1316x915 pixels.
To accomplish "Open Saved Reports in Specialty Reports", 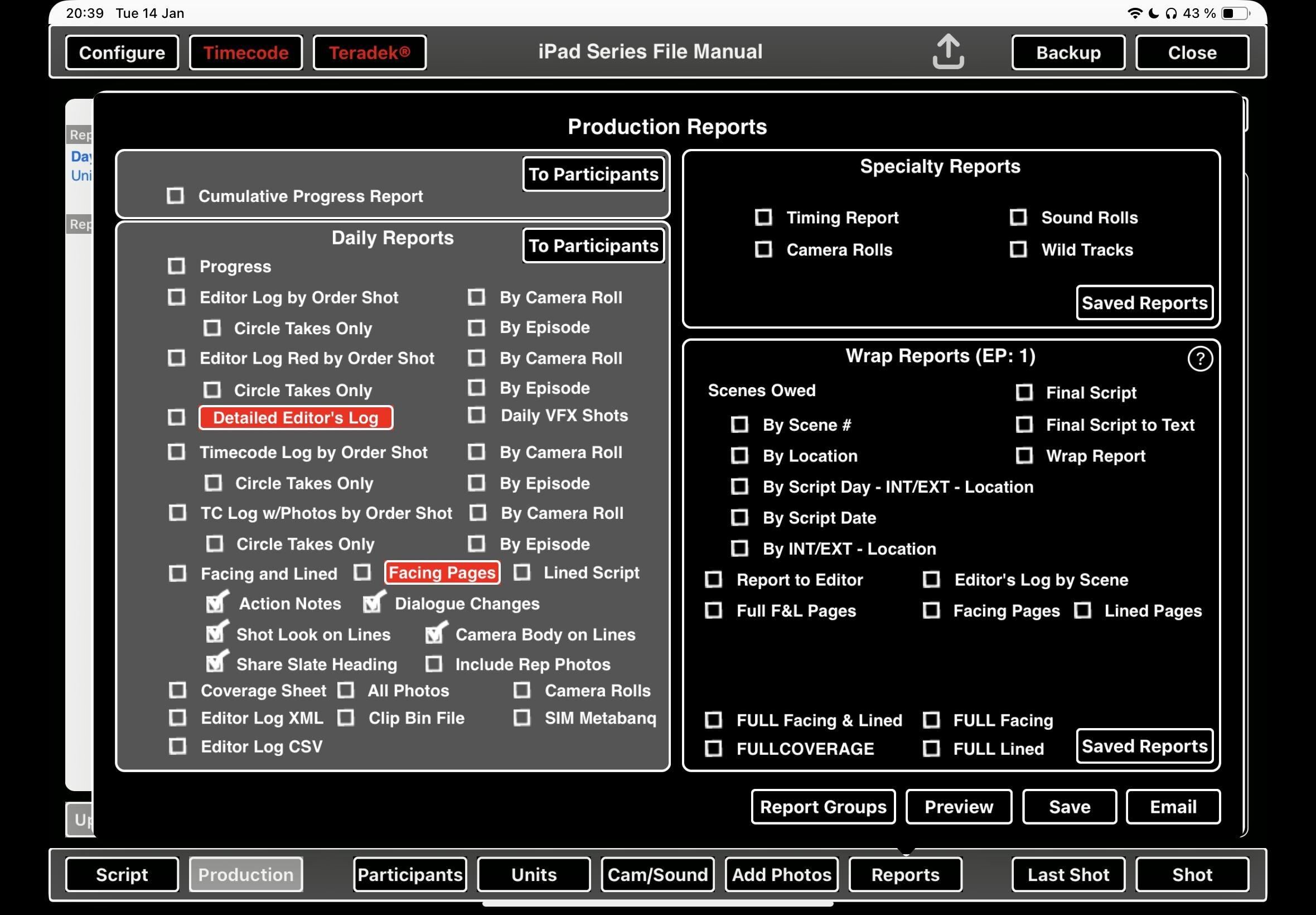I will (1144, 303).
